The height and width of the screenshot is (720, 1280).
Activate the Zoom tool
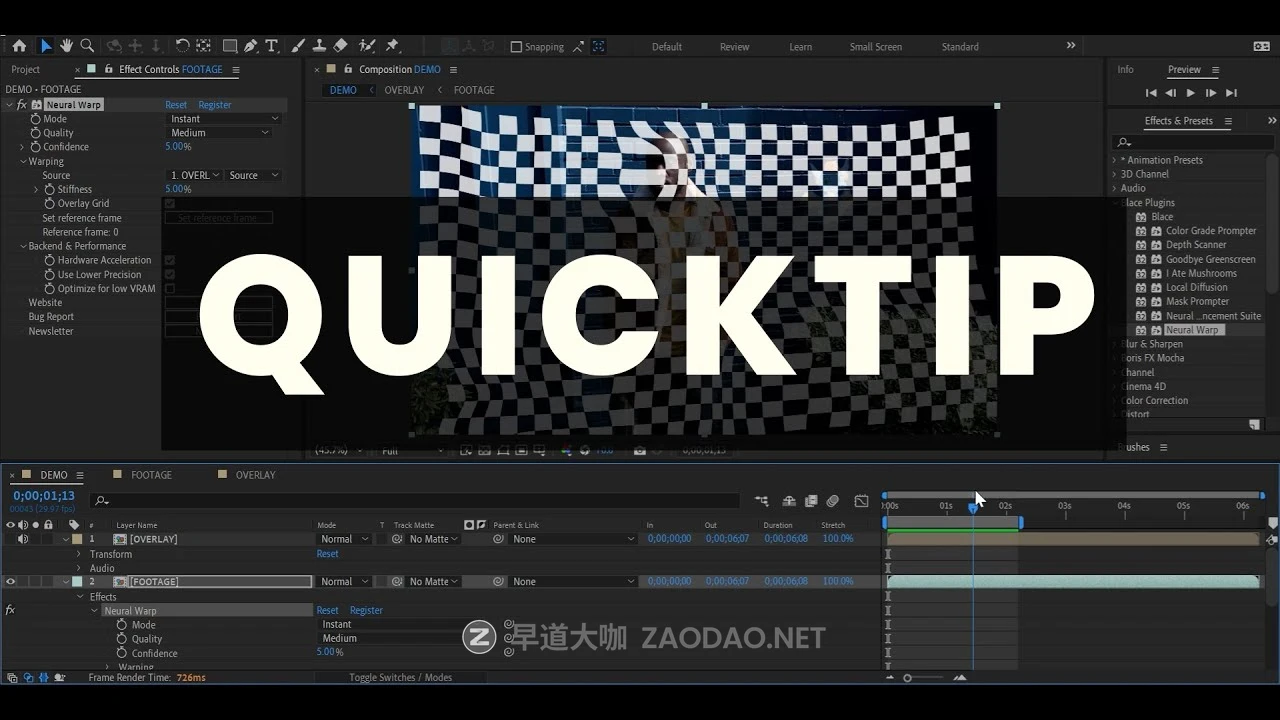coord(86,46)
